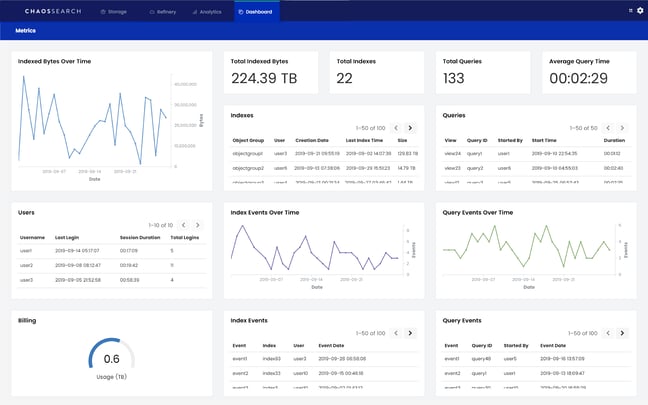Image resolution: width=648 pixels, height=405 pixels.
Task: Advance to next page of Index Events
Action: pyautogui.click(x=411, y=332)
